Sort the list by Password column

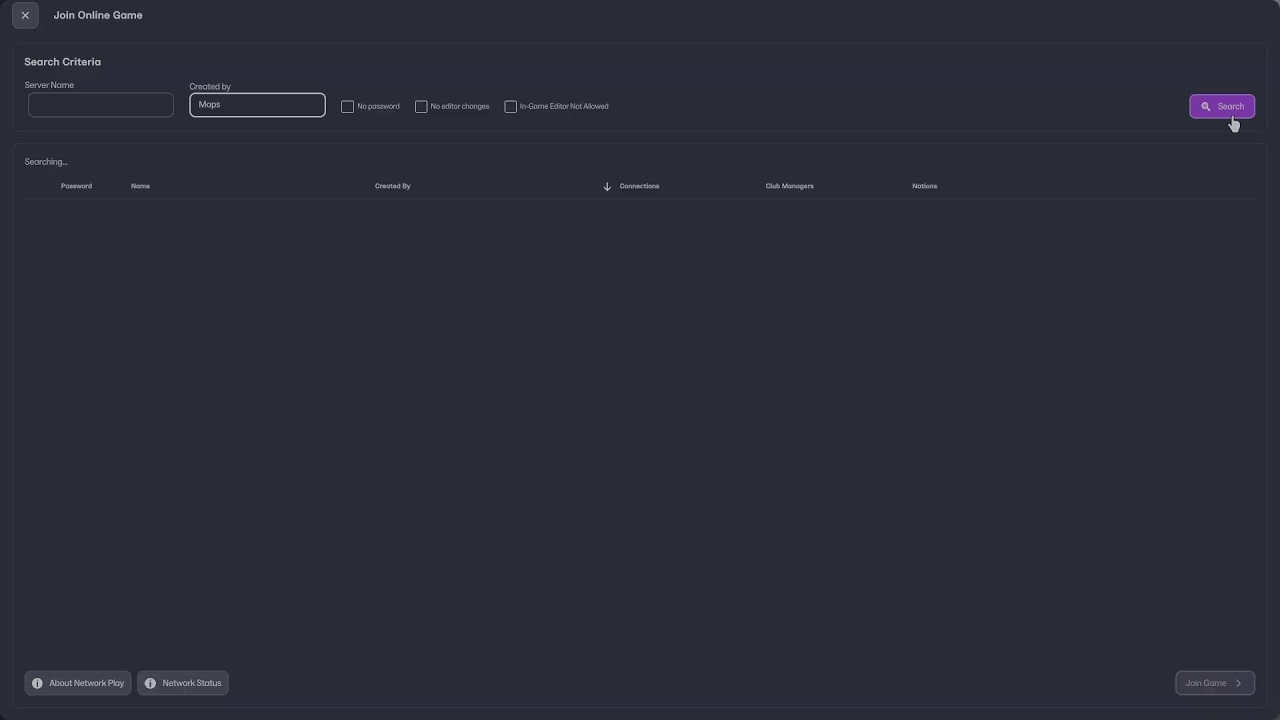click(x=76, y=186)
